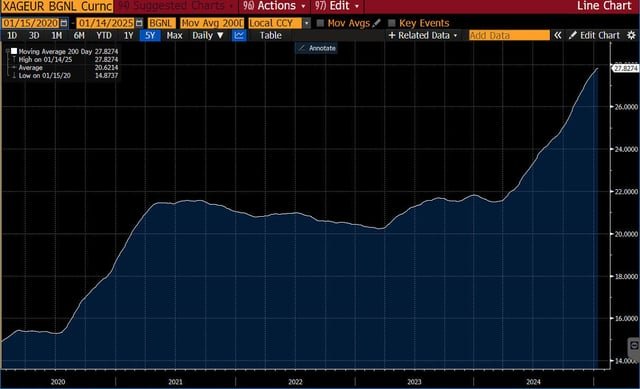Image resolution: width=640 pixels, height=389 pixels.
Task: Open the end date calendar picker
Action: (139, 23)
